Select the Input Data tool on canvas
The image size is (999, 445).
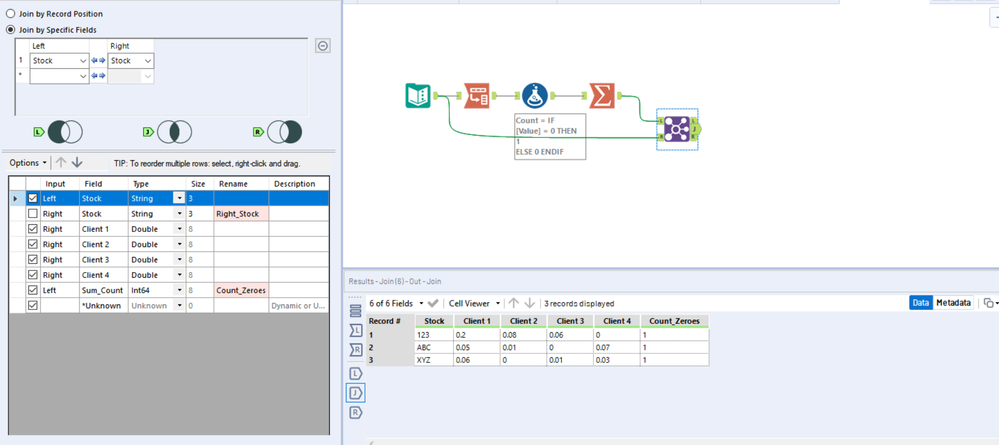click(417, 96)
